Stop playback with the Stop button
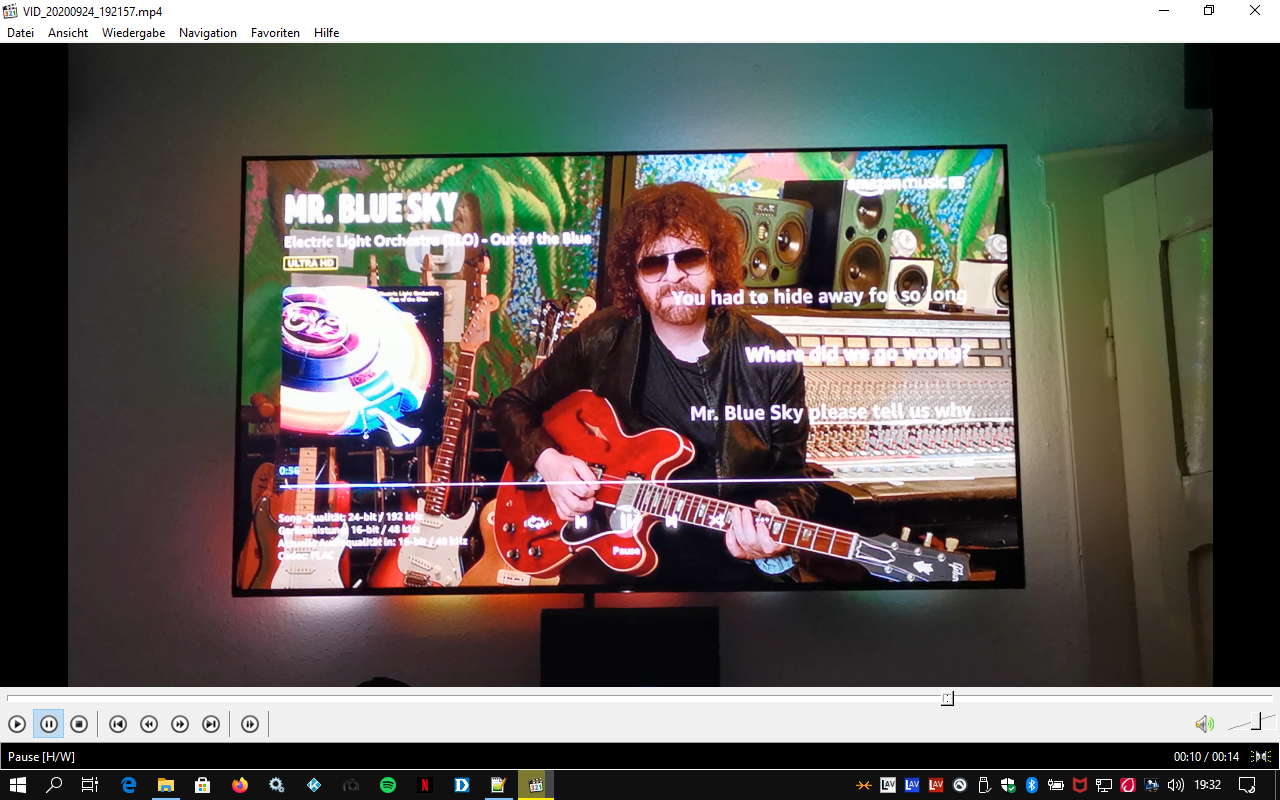1280x800 pixels. pos(79,724)
